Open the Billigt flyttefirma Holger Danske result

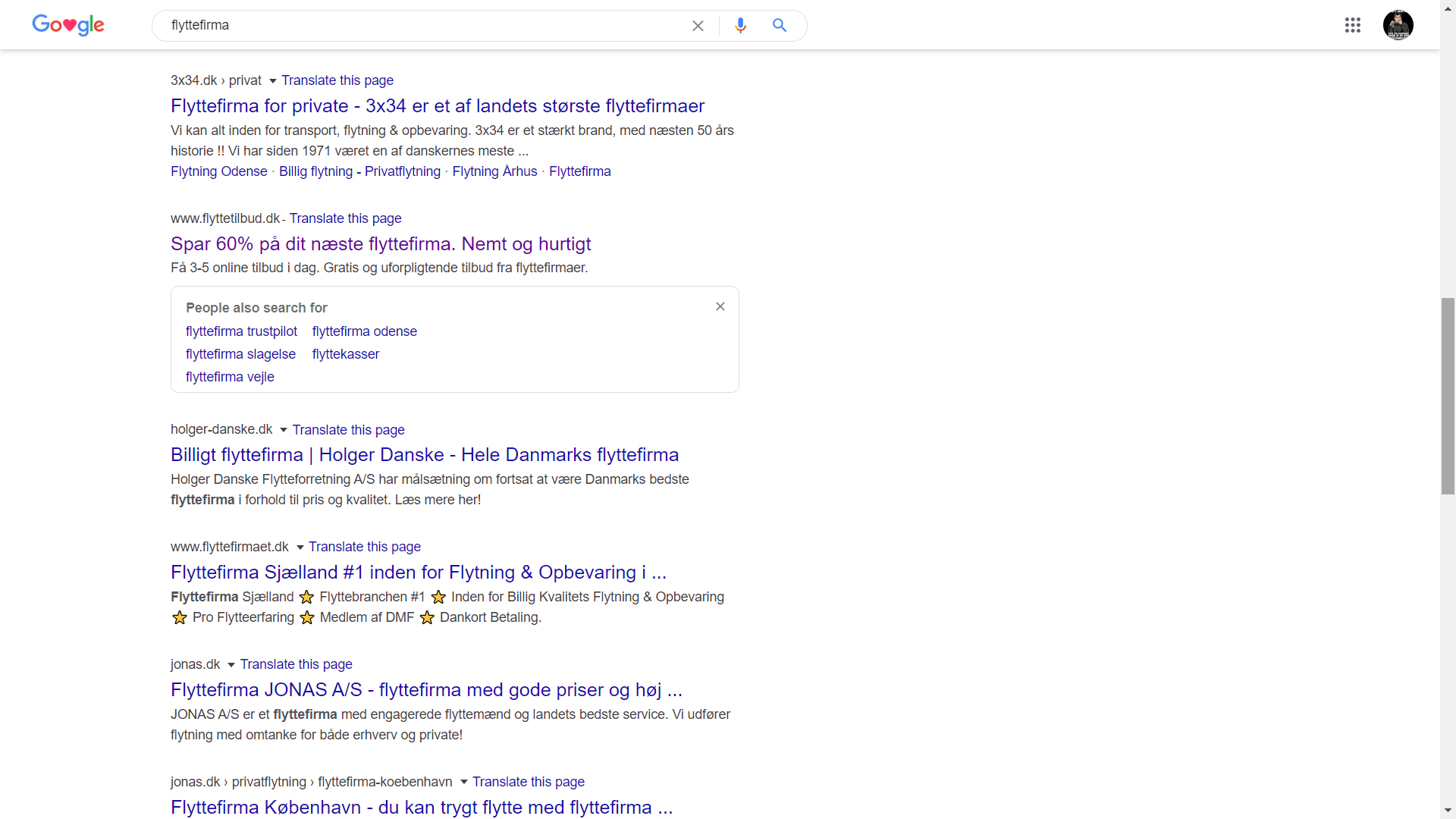click(425, 455)
